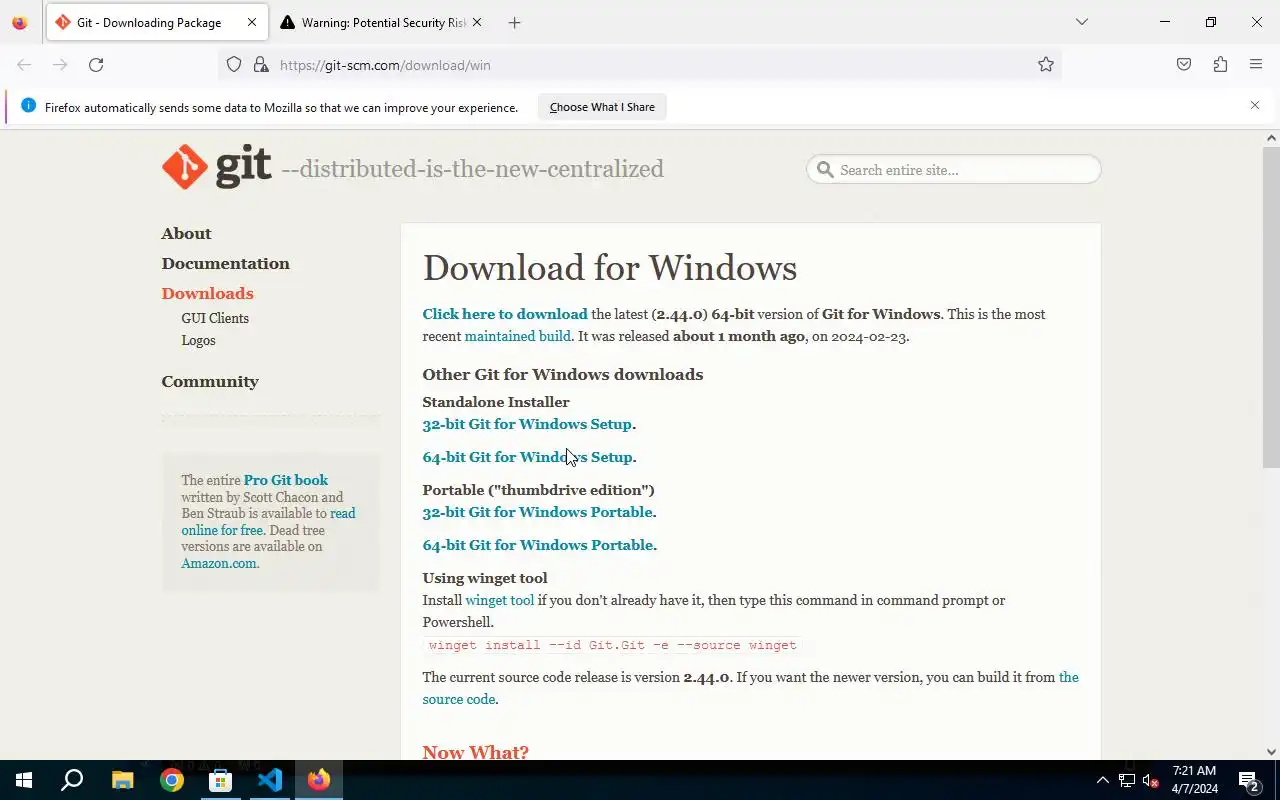Download 32-bit Git for Windows Portable
Viewport: 1280px width, 800px height.
pyautogui.click(x=537, y=512)
